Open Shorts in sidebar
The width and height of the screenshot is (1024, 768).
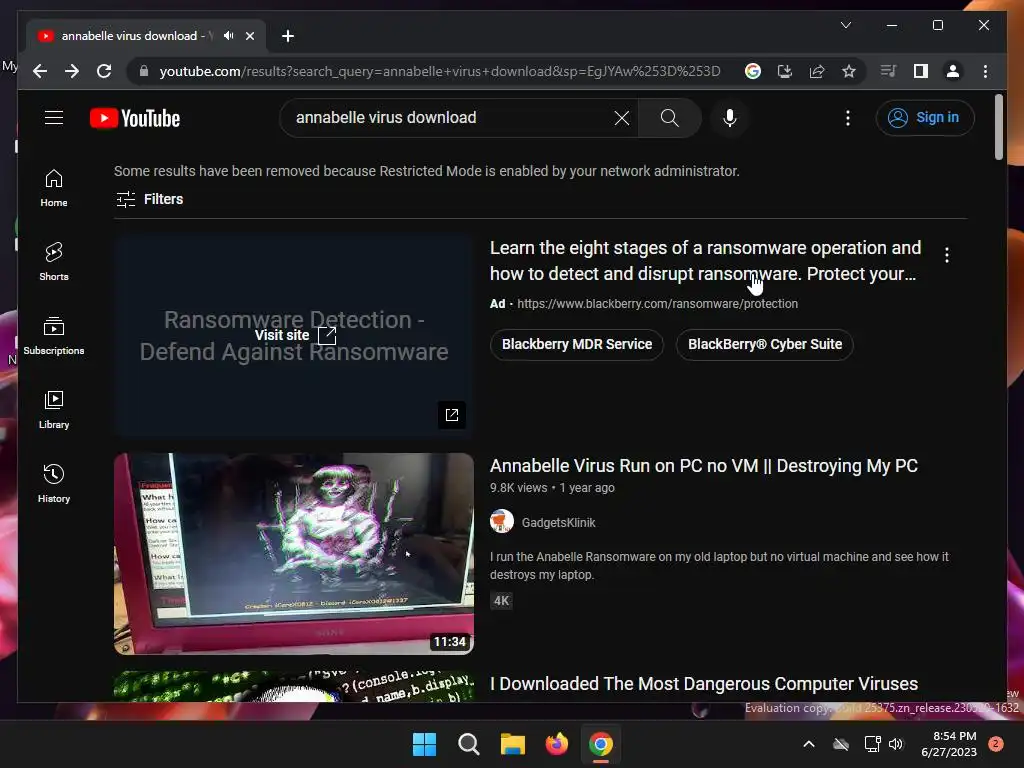pyautogui.click(x=54, y=262)
